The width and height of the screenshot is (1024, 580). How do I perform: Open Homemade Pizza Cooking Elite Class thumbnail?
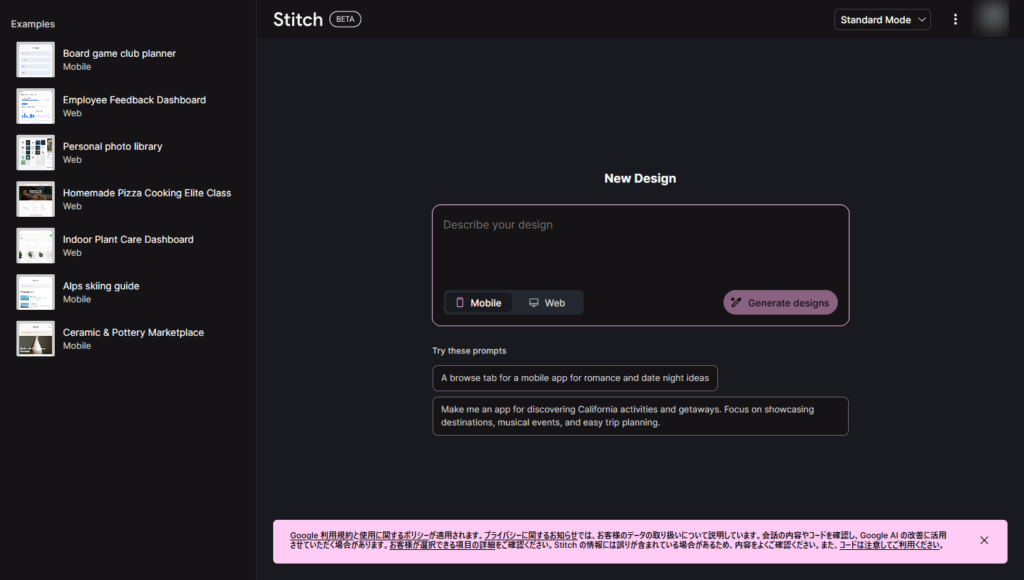coord(35,199)
